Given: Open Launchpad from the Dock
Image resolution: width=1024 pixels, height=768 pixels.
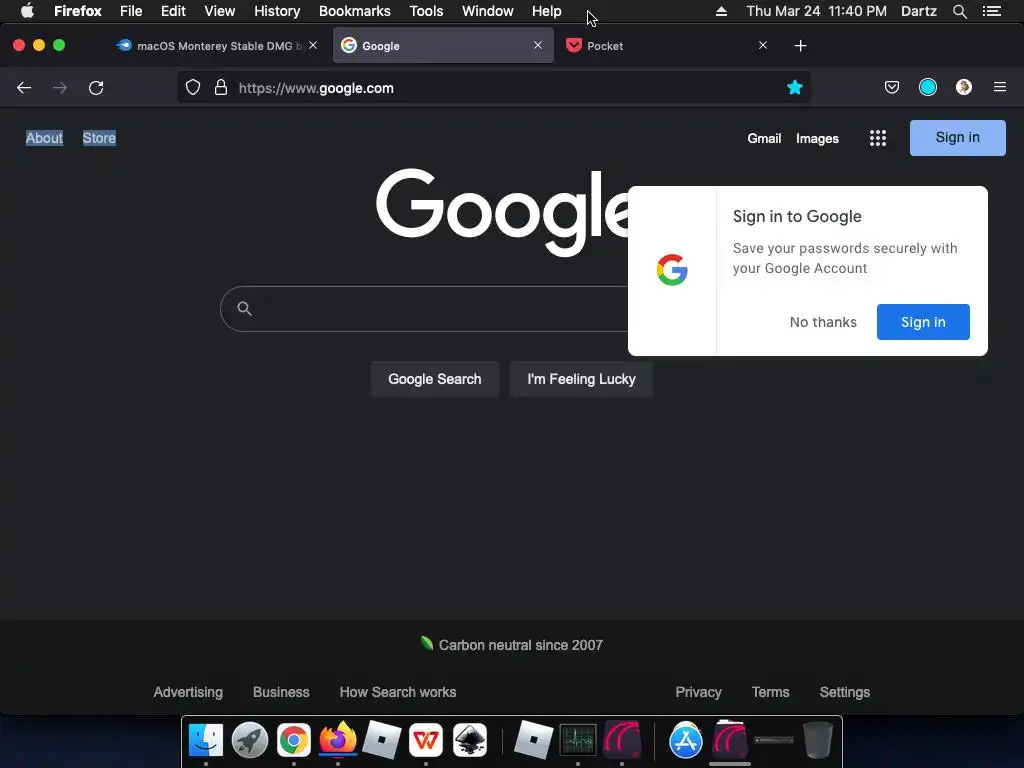Looking at the screenshot, I should coord(249,740).
